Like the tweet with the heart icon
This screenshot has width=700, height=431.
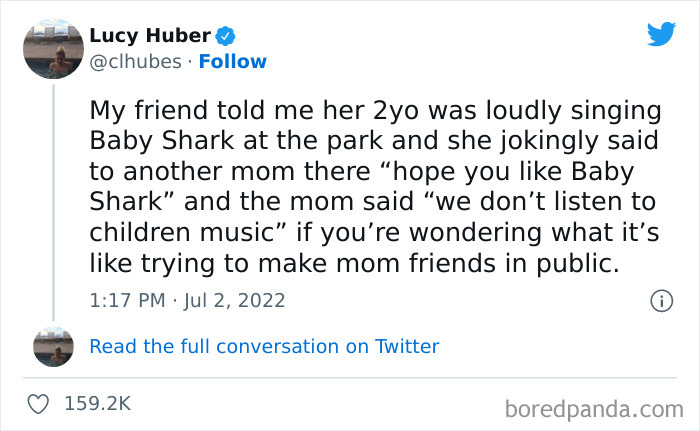[x=40, y=404]
